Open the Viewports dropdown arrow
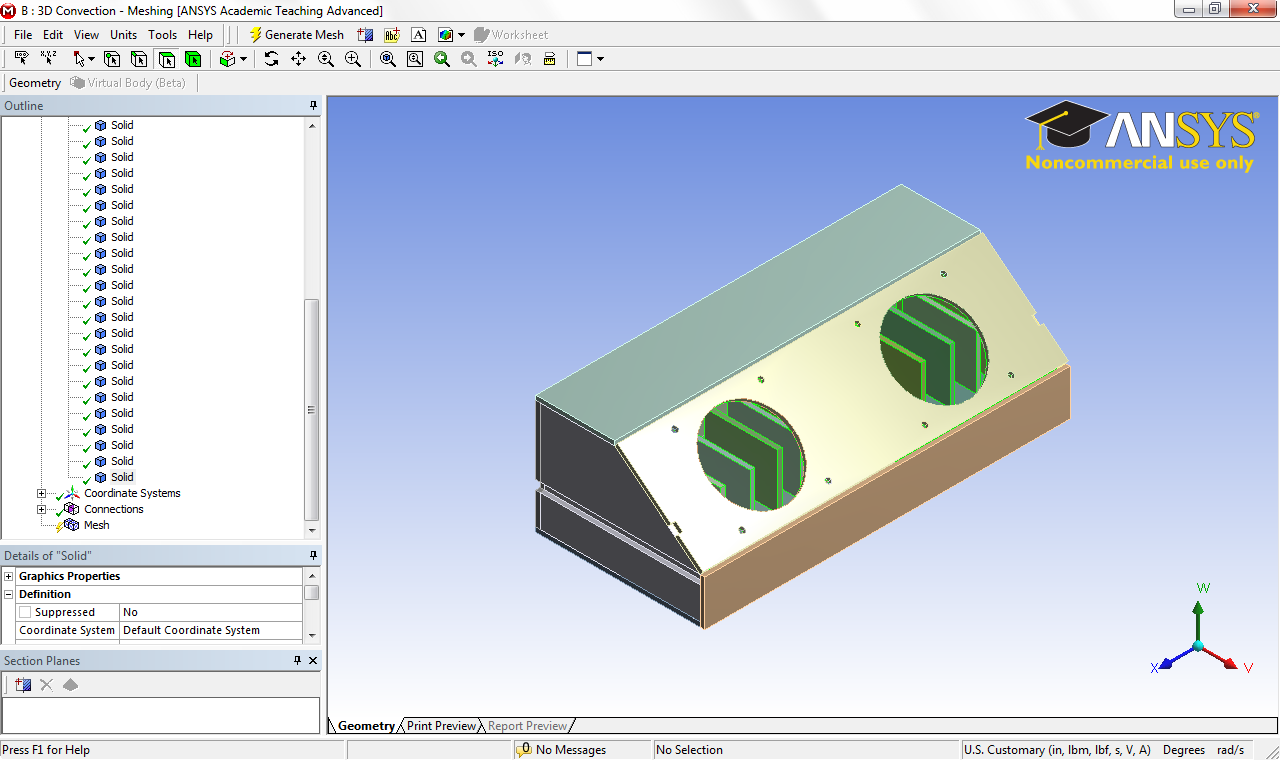The width and height of the screenshot is (1280, 760). [x=600, y=59]
